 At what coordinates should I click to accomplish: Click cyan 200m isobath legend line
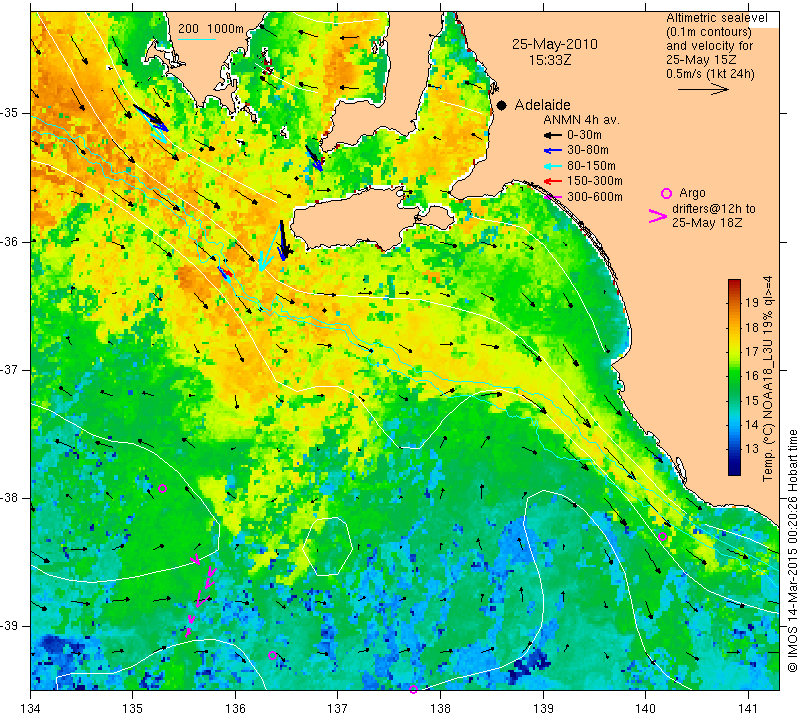[196, 39]
